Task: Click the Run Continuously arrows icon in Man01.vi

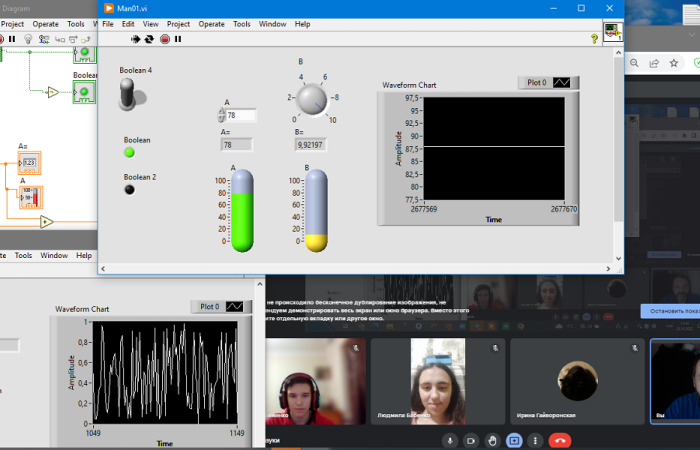Action: 149,39
